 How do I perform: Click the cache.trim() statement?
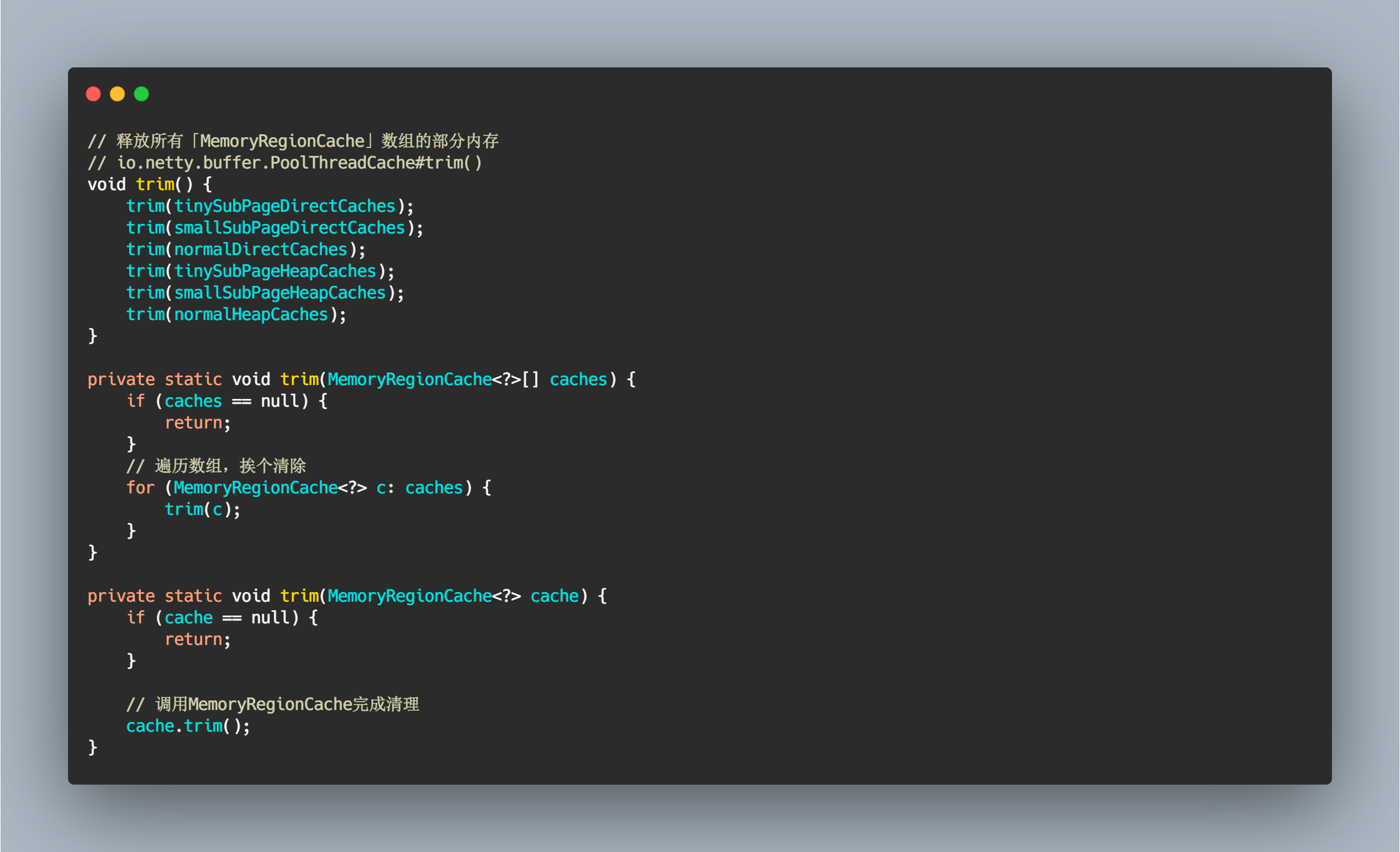188,726
